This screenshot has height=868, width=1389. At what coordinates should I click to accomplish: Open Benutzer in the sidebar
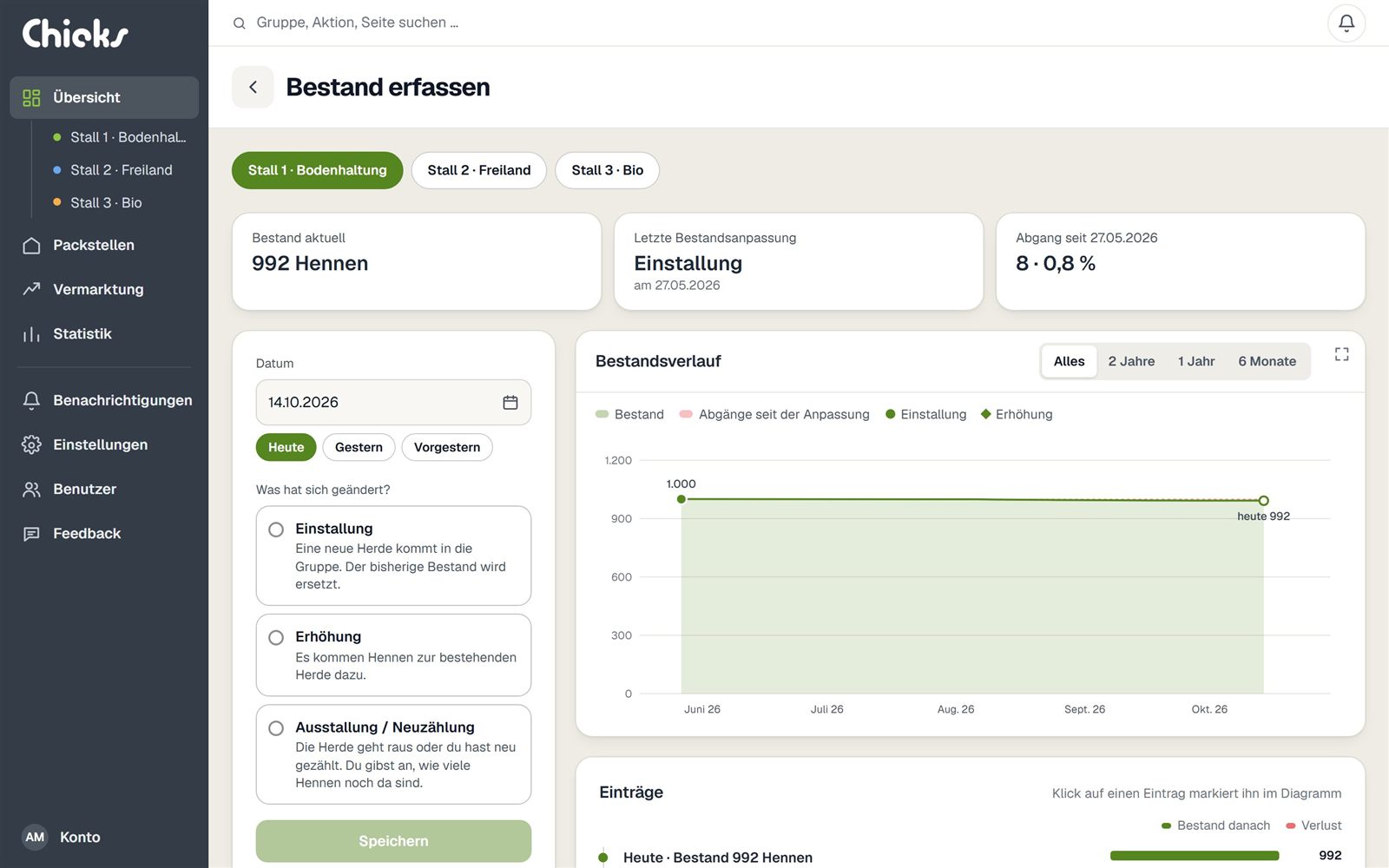click(x=104, y=489)
